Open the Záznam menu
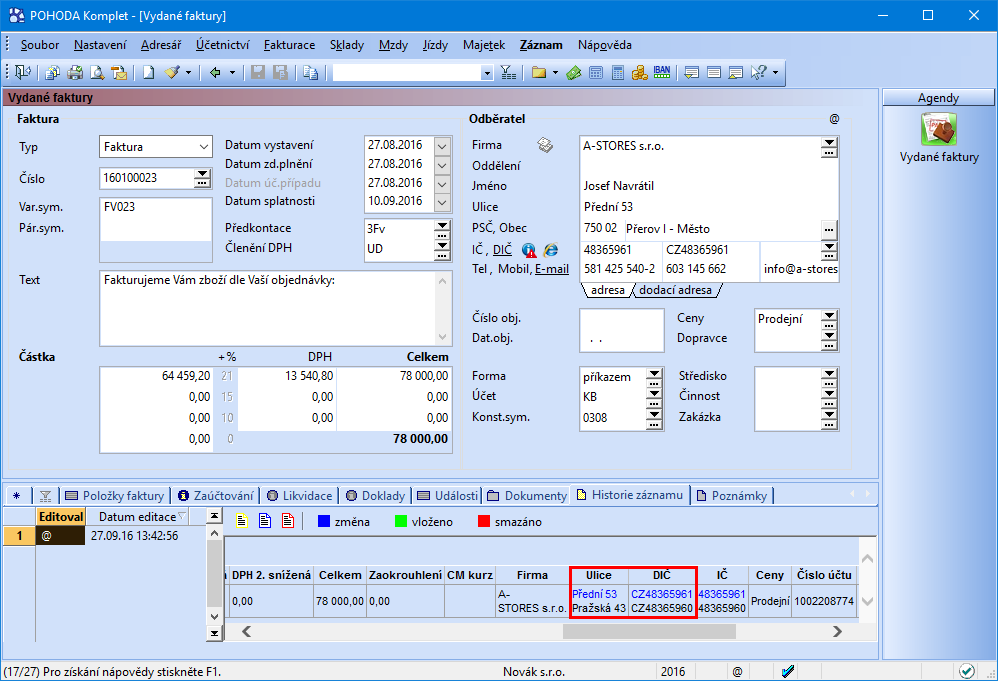This screenshot has width=998, height=681. (x=541, y=45)
